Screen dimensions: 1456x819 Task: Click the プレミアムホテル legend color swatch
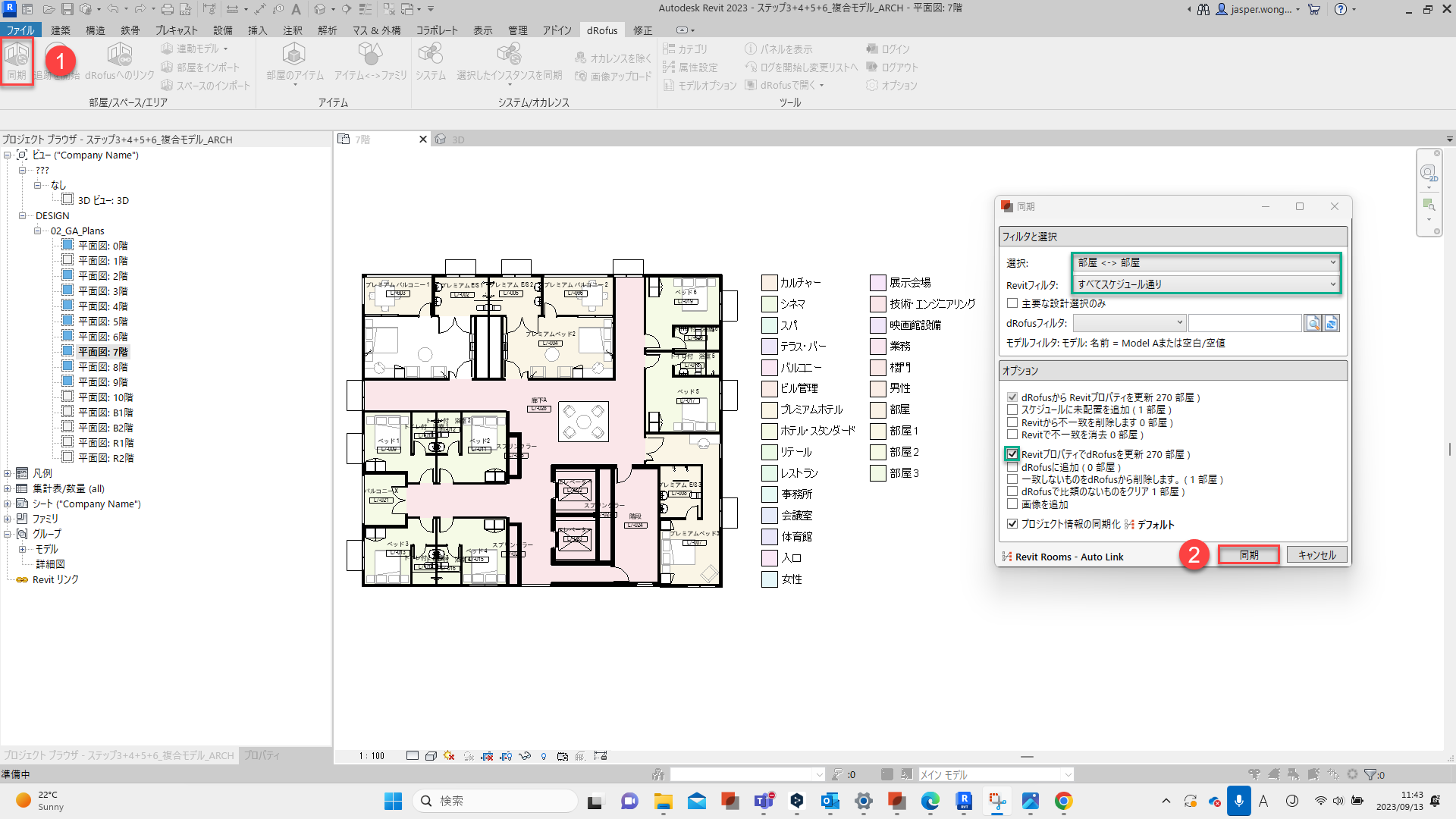coord(769,409)
